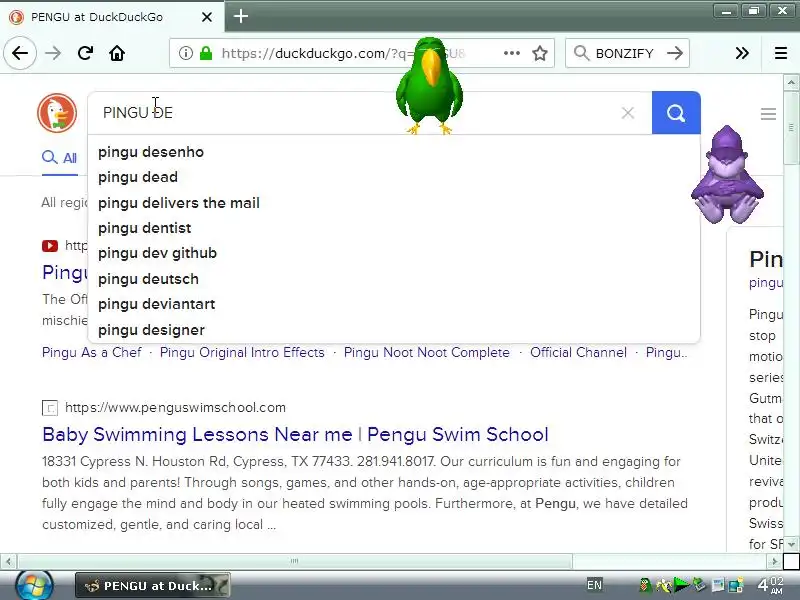The width and height of the screenshot is (800, 600).
Task: Choose suggestion pingu deviantart
Action: [157, 304]
